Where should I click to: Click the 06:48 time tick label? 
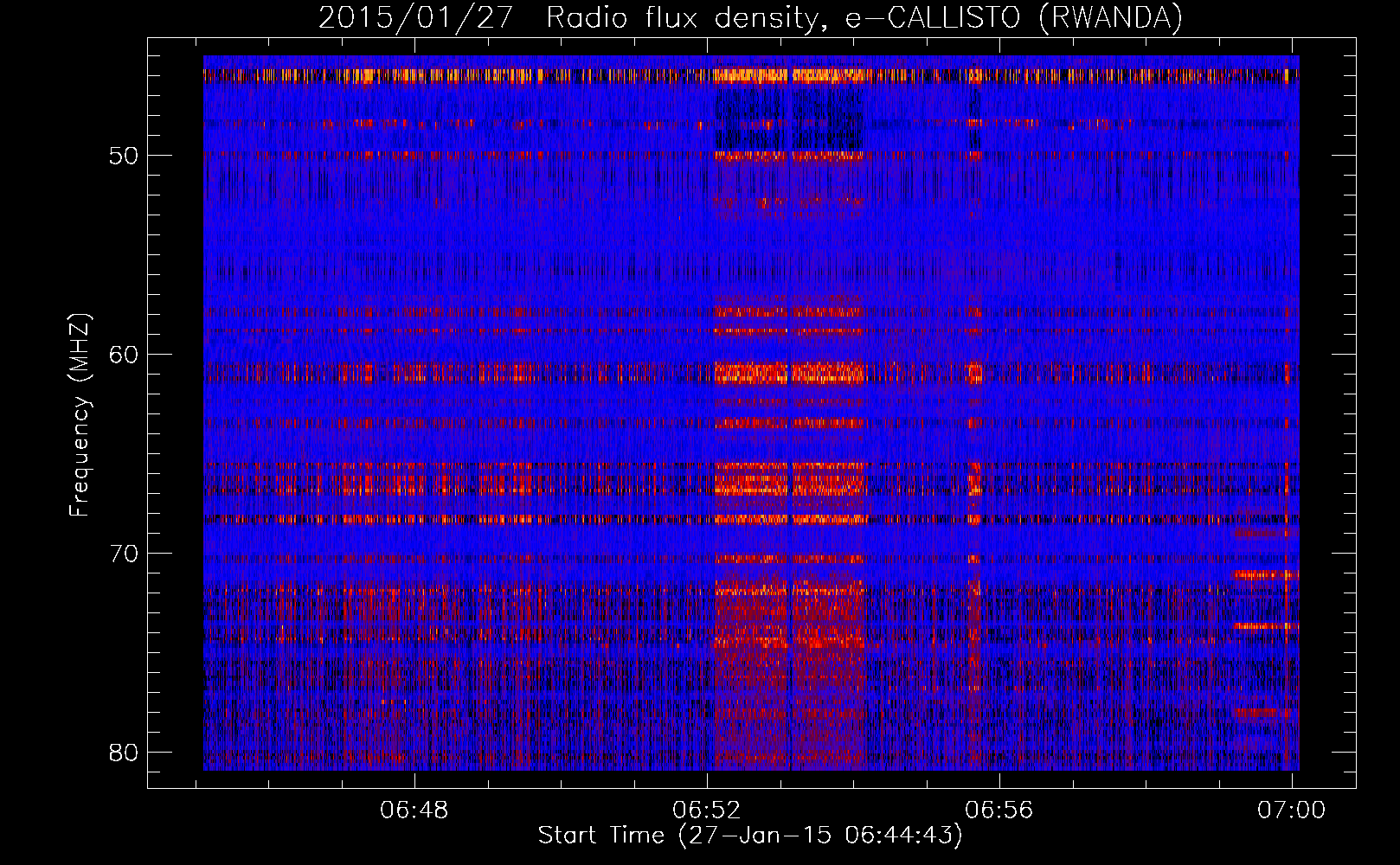point(414,811)
